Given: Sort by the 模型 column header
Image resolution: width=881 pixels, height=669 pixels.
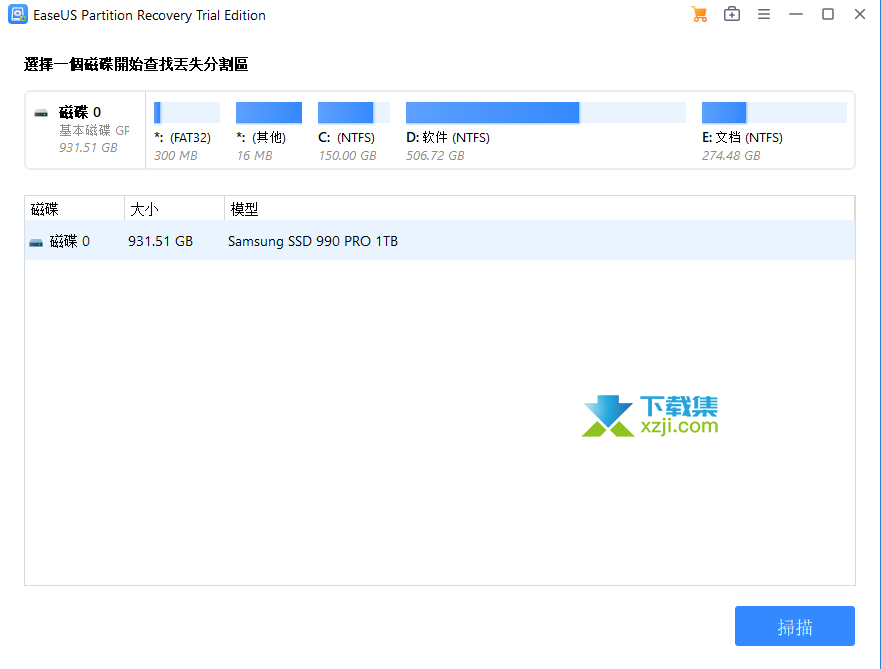Looking at the screenshot, I should [x=539, y=209].
